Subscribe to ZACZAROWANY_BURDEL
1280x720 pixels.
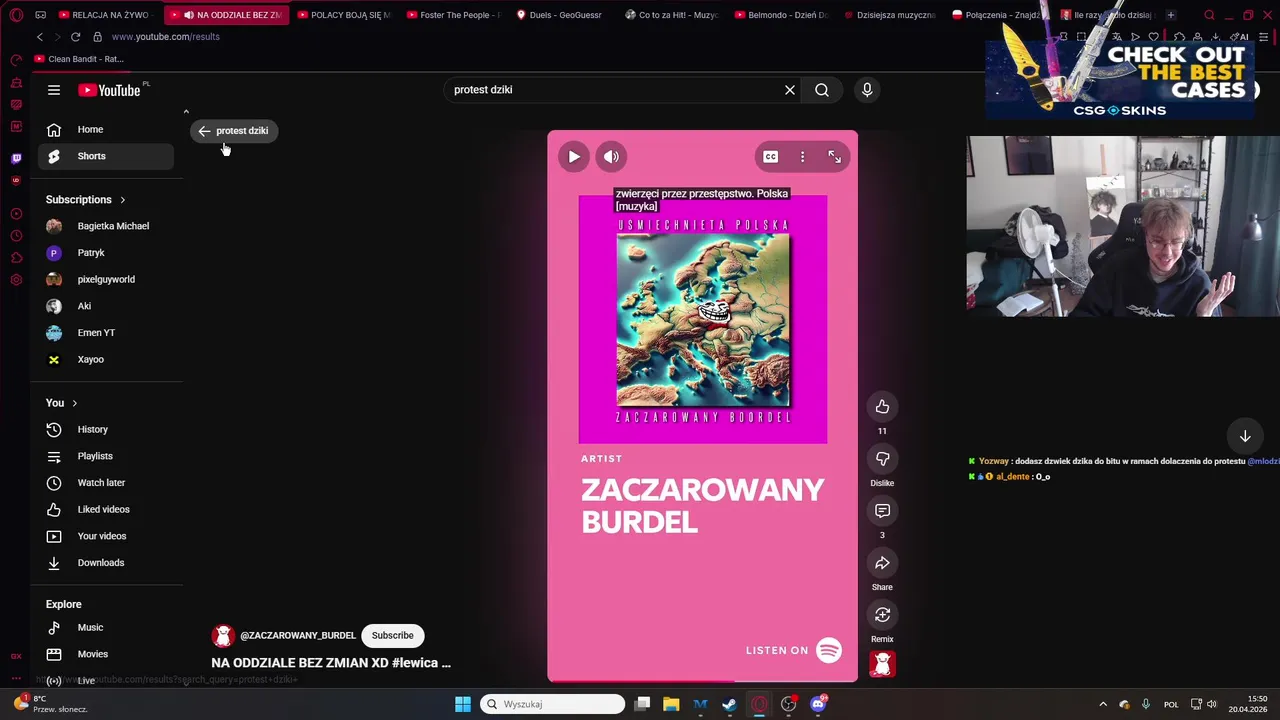392,635
